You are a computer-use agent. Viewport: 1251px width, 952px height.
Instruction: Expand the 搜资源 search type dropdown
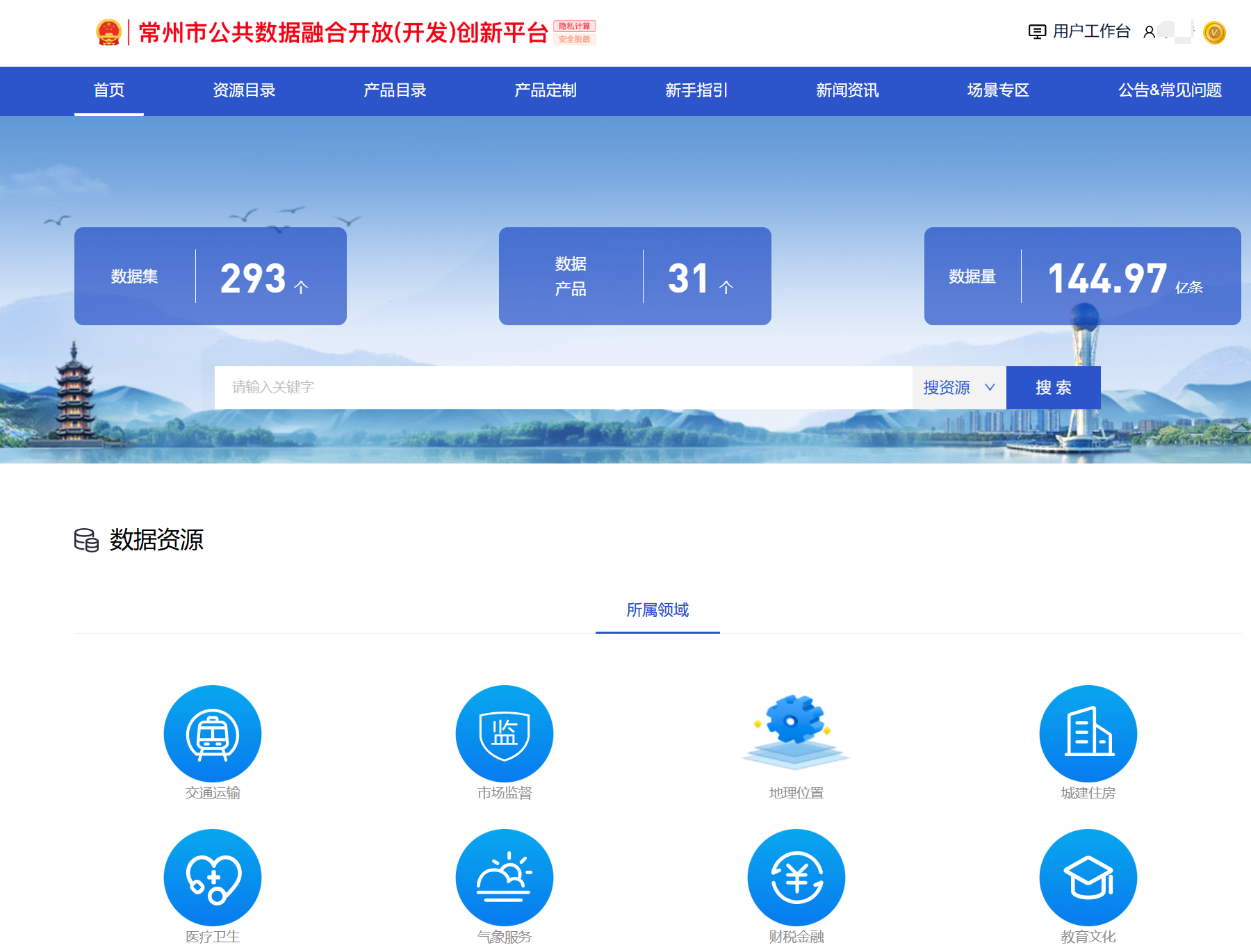tap(959, 388)
